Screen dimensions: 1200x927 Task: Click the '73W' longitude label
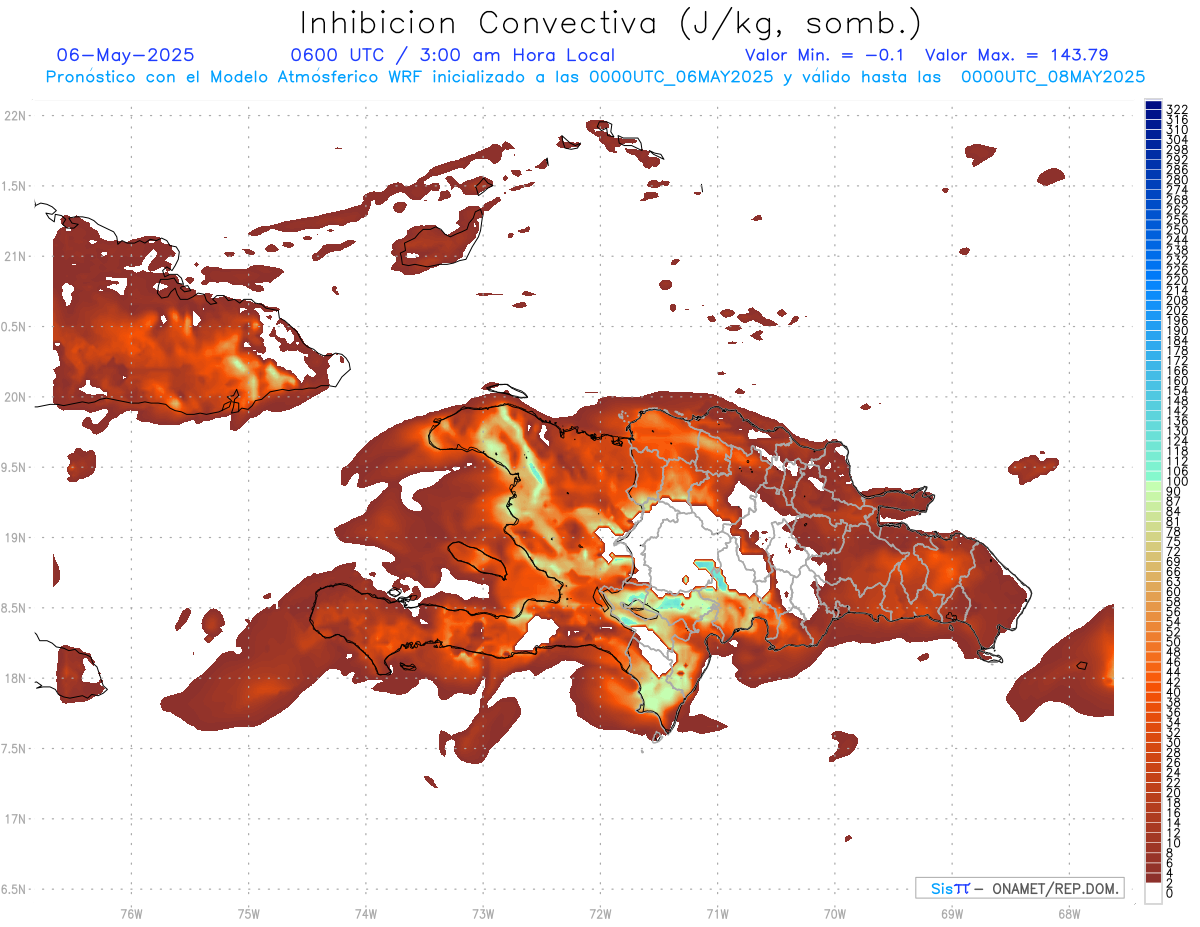pyautogui.click(x=483, y=913)
